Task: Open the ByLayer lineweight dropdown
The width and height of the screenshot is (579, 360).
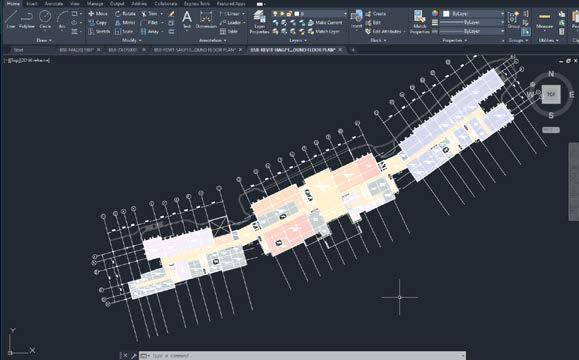Action: click(x=472, y=23)
